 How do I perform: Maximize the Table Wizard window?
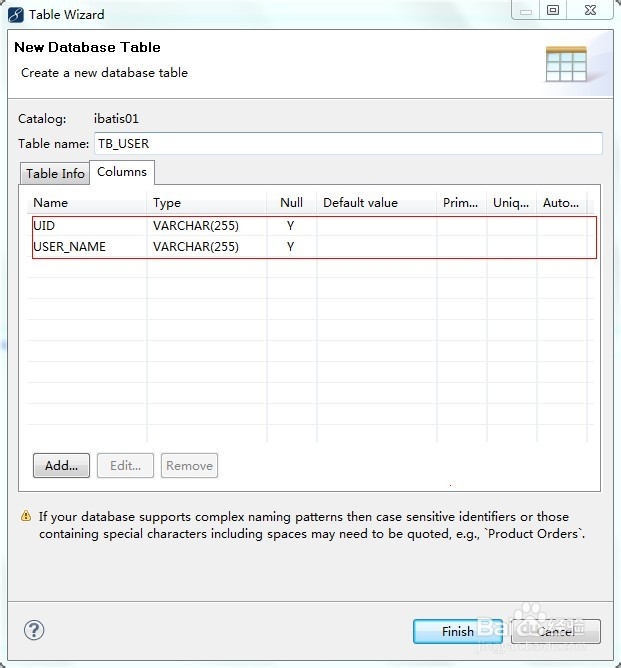(552, 10)
